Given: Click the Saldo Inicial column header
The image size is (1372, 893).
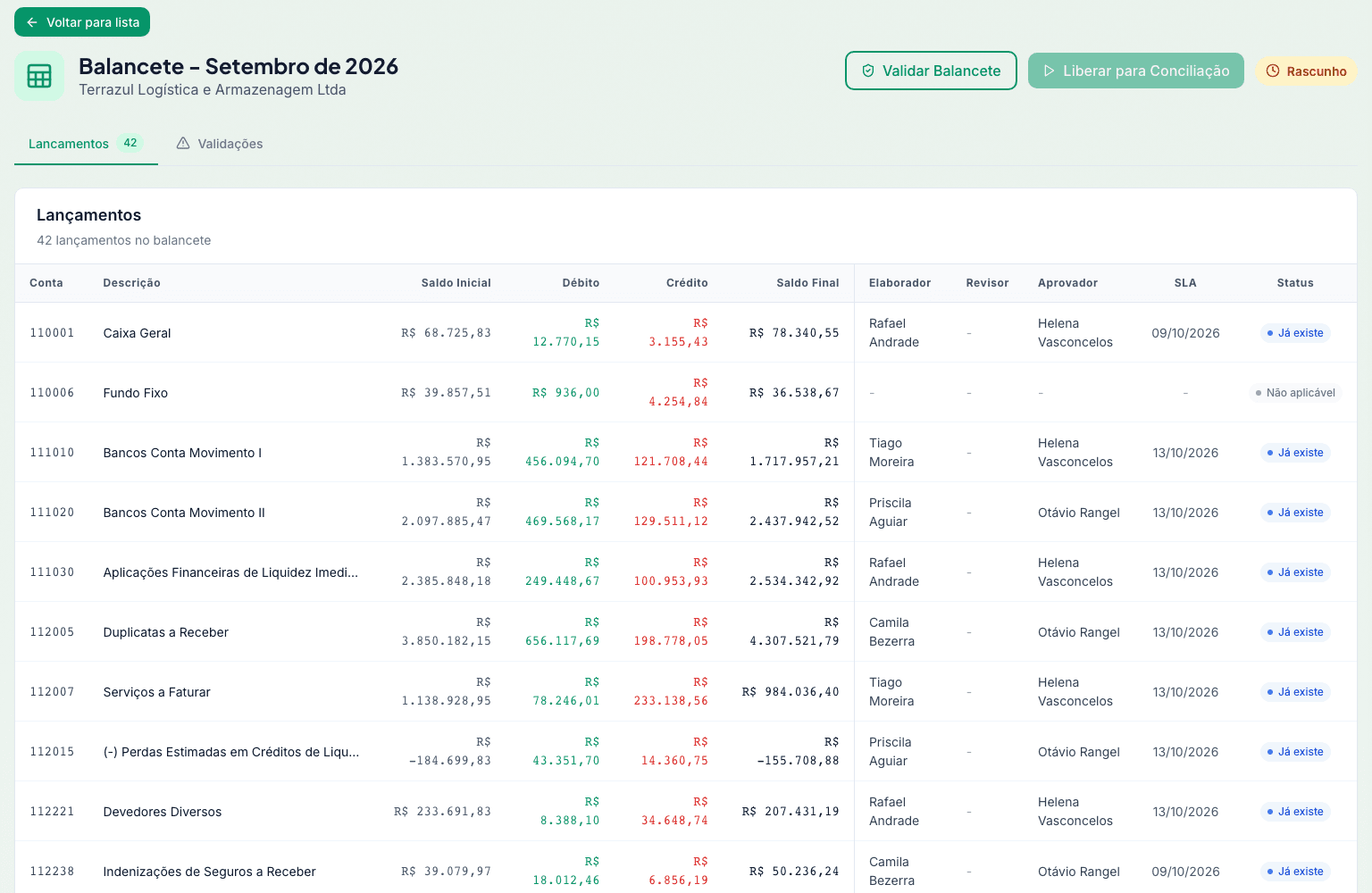Looking at the screenshot, I should pyautogui.click(x=456, y=283).
